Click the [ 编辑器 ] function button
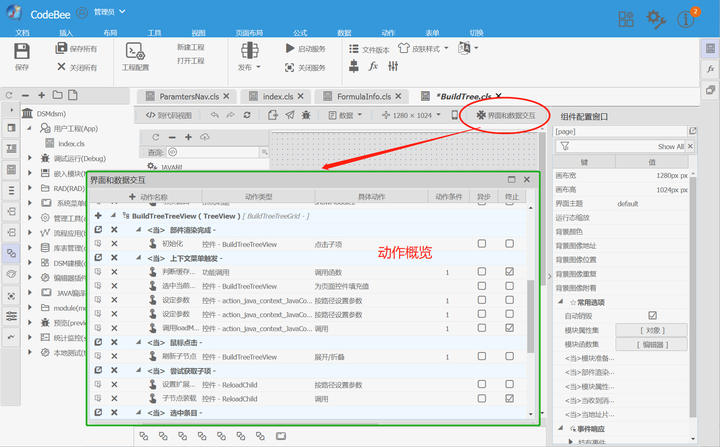The image size is (720, 447). click(x=652, y=344)
